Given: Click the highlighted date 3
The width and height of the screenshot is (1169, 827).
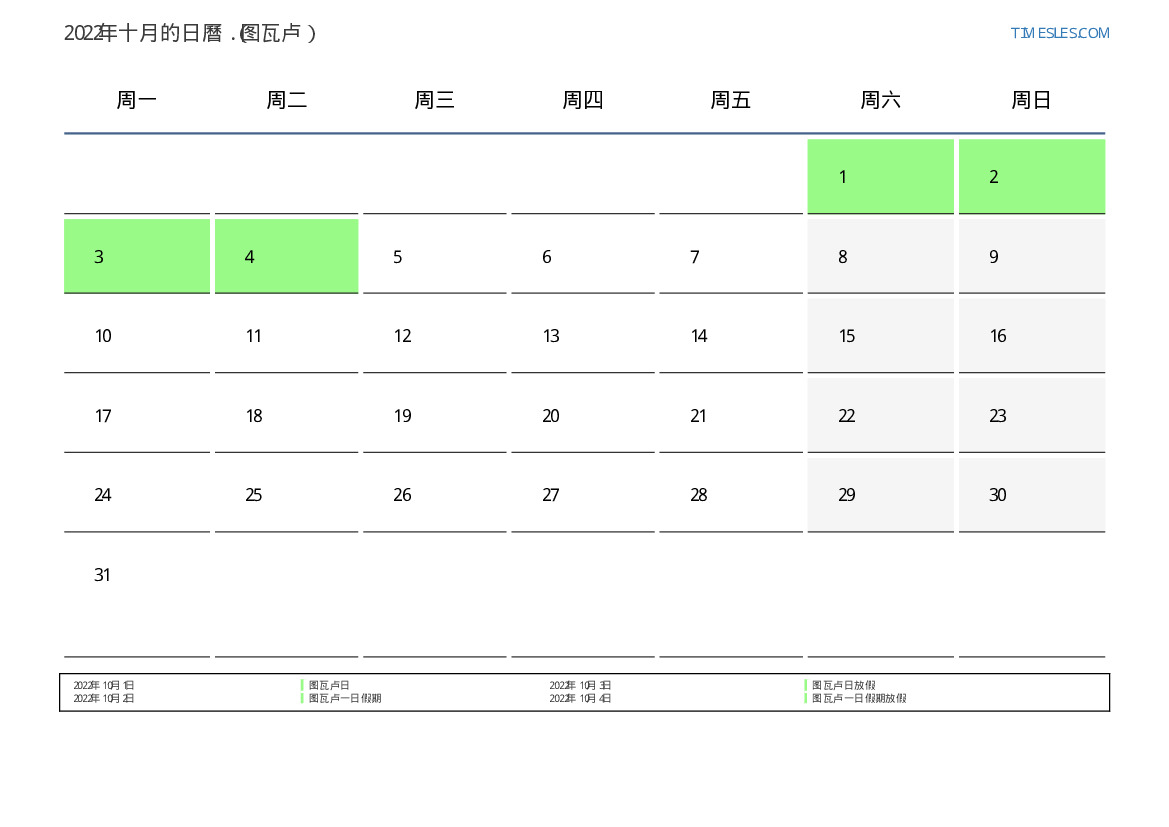Looking at the screenshot, I should point(137,257).
